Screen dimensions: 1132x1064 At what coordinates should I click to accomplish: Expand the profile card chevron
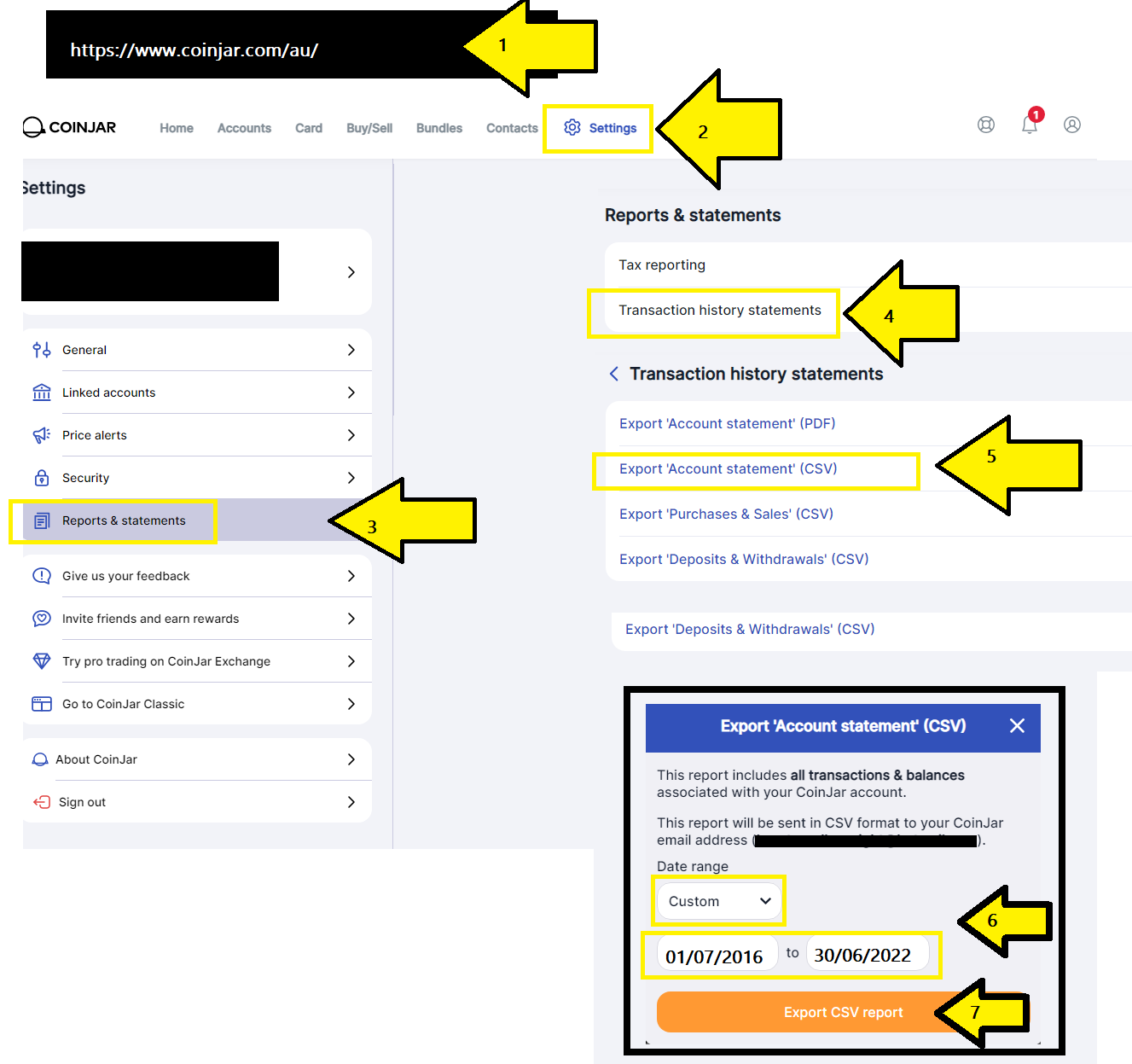351,272
